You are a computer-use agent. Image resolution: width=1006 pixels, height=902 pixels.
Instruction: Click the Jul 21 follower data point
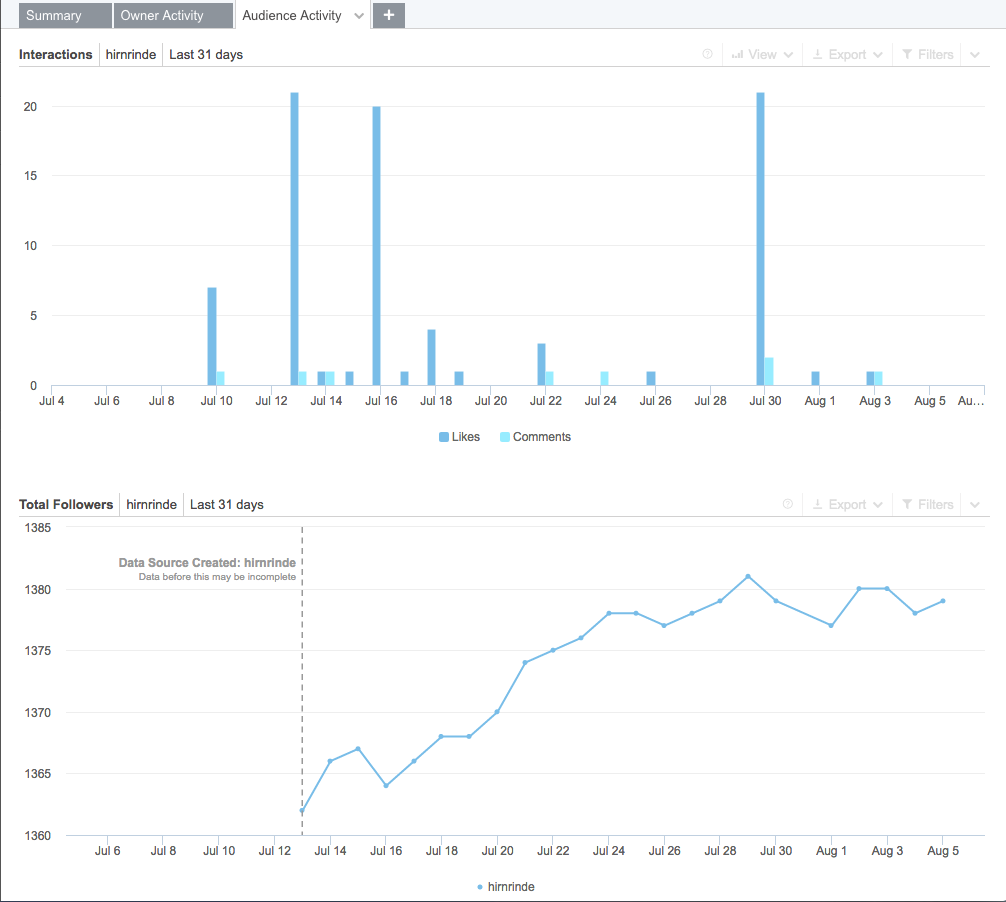[x=525, y=663]
